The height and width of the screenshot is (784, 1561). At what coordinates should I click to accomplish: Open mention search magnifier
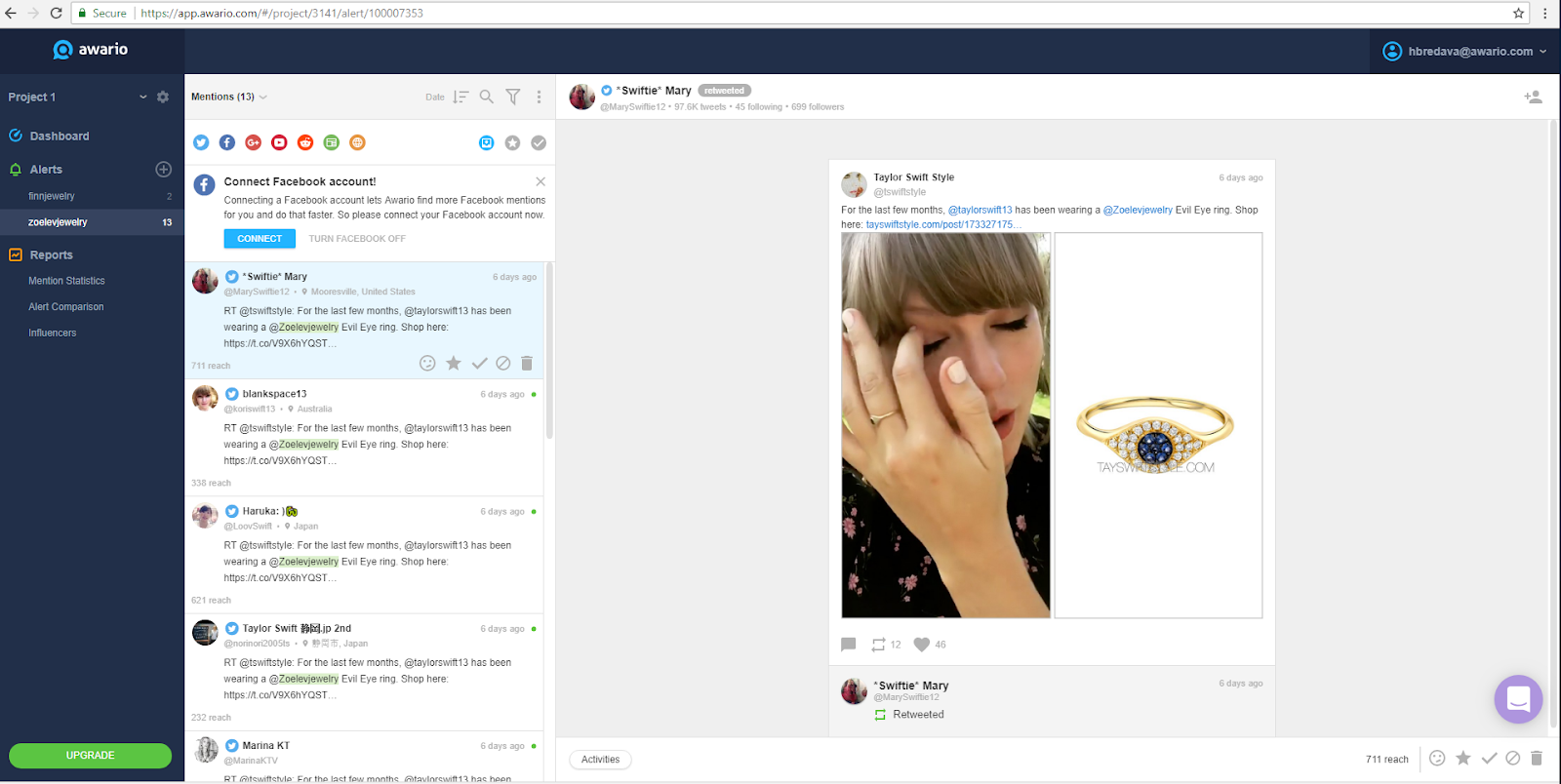(x=487, y=97)
